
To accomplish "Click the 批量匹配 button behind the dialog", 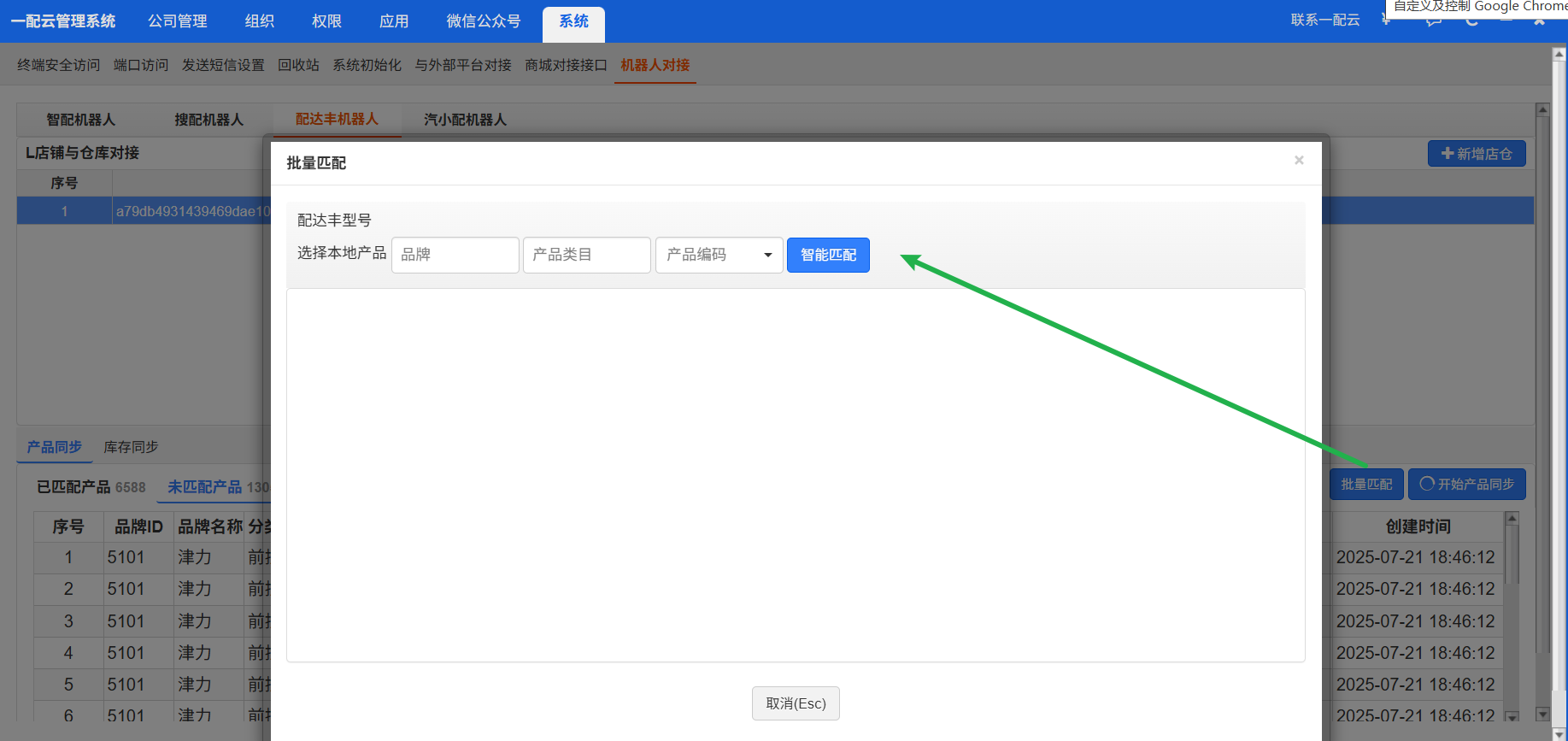I will pyautogui.click(x=1365, y=484).
